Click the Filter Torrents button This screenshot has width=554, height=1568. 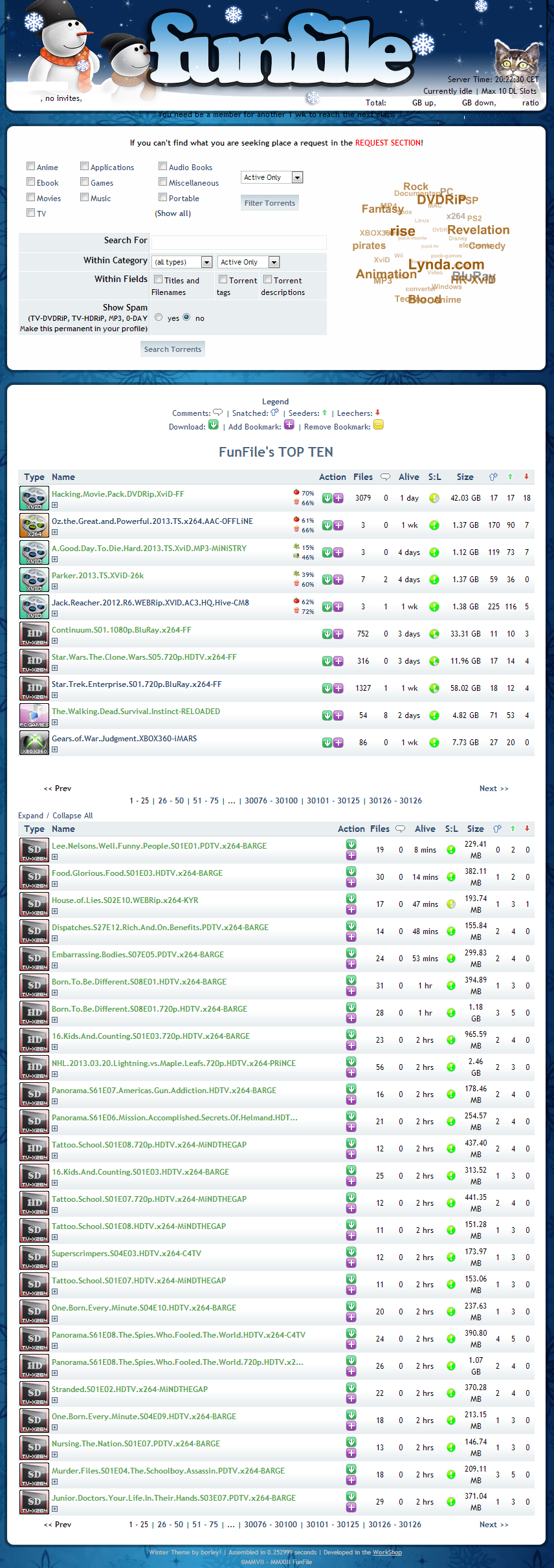pyautogui.click(x=270, y=203)
